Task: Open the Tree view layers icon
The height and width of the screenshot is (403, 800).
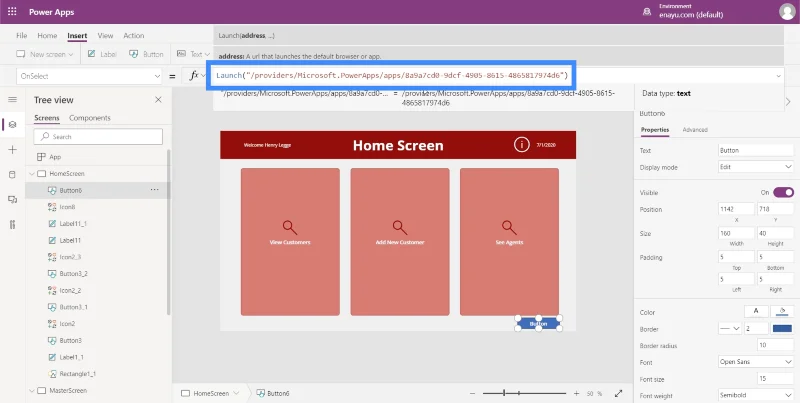Action: (12, 124)
